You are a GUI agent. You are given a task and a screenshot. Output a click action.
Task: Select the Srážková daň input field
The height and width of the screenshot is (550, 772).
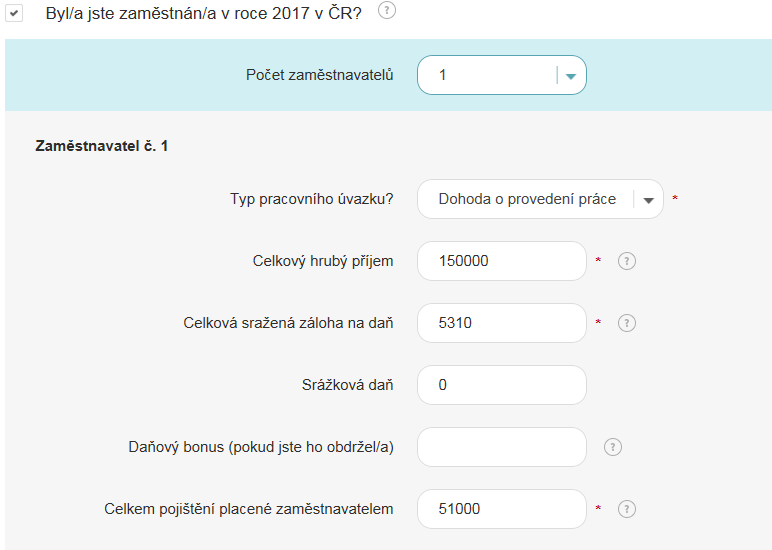point(501,385)
